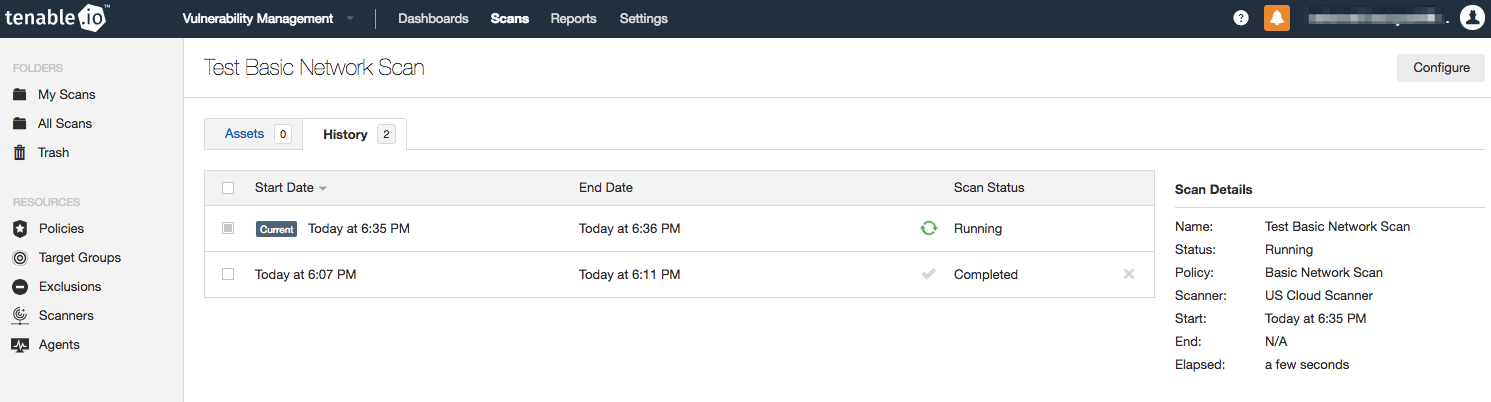Screen dimensions: 1491x402
Task: Open the orange notifications bell
Action: (1276, 18)
